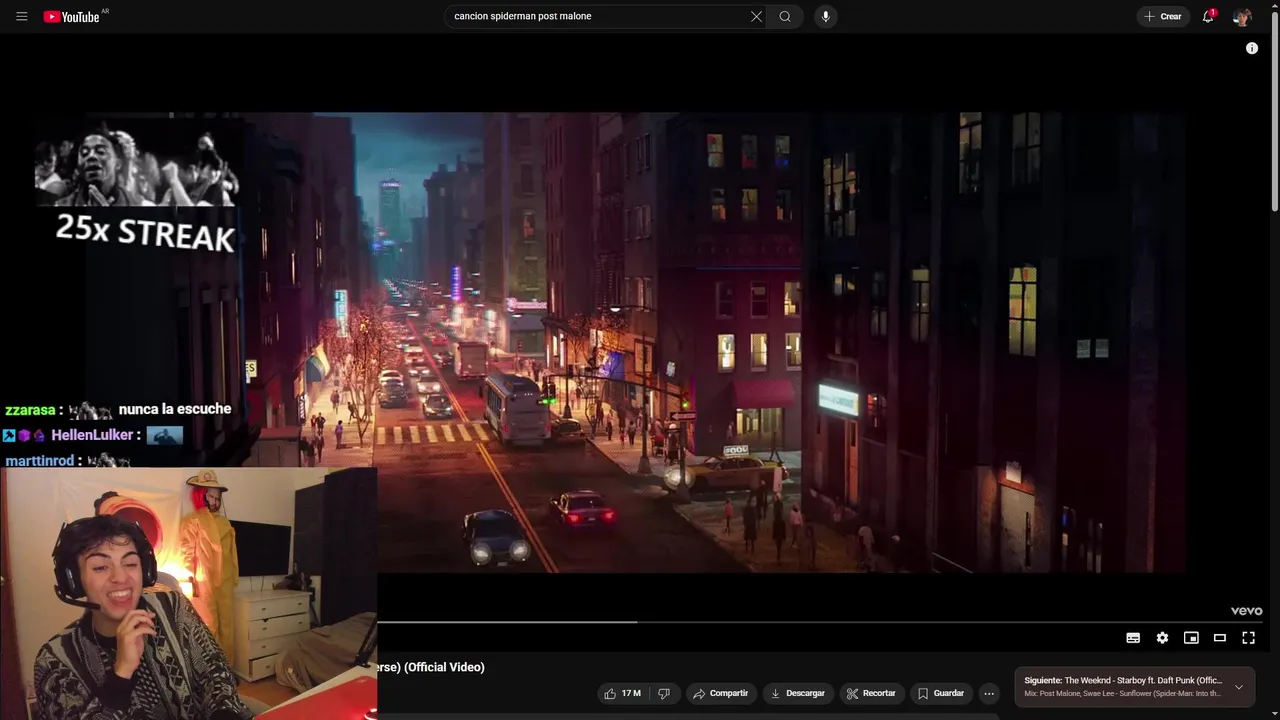Open the account avatar menu

pos(1242,16)
